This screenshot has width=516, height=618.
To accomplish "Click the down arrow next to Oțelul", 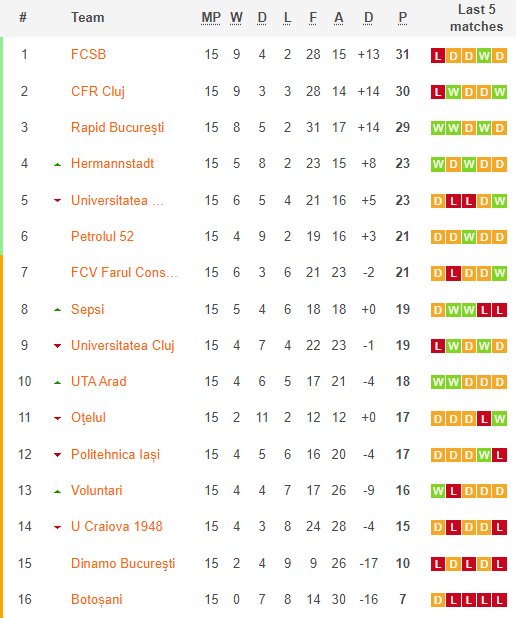I will (x=58, y=418).
